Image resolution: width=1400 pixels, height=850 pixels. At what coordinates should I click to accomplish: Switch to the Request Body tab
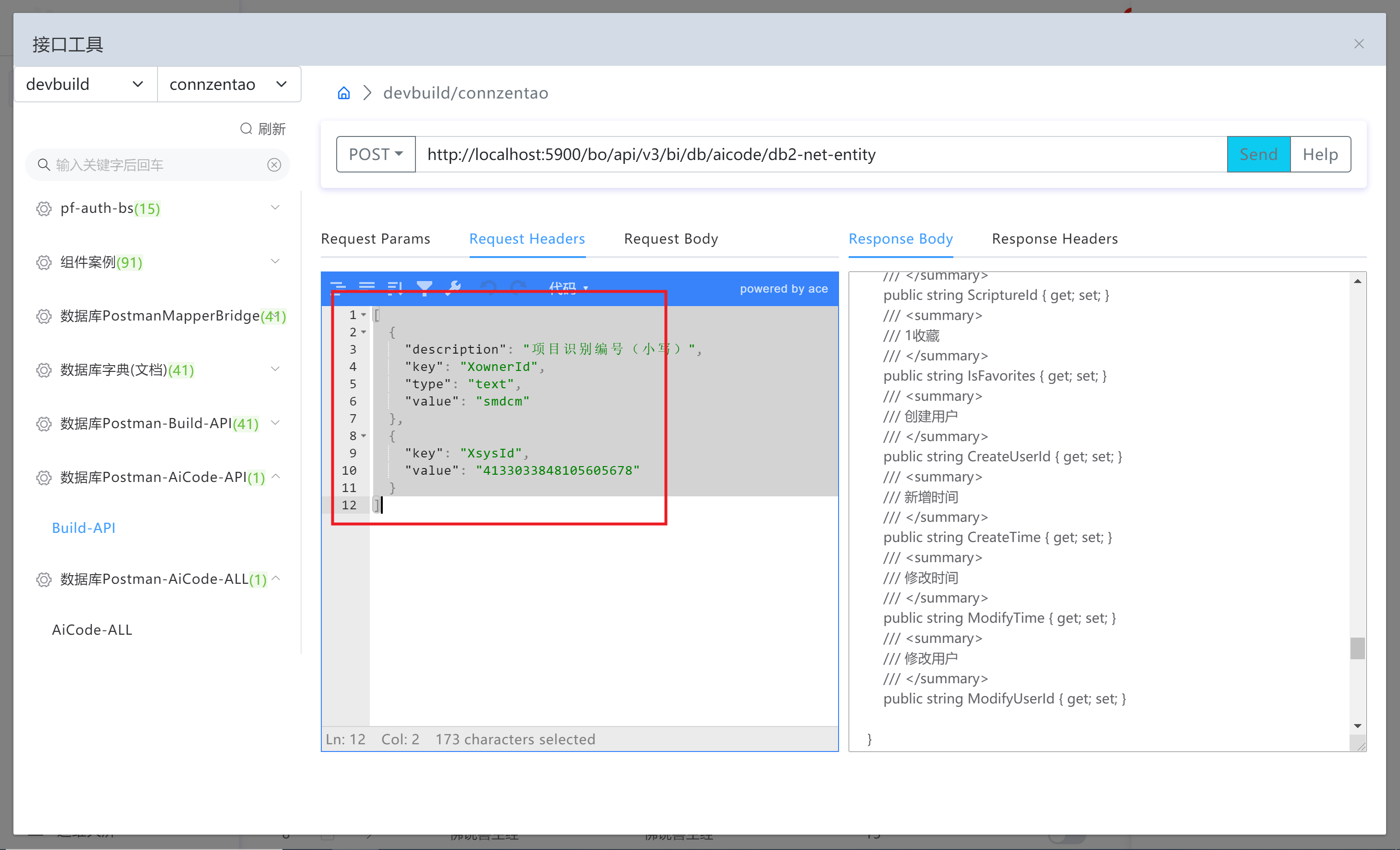(x=671, y=239)
